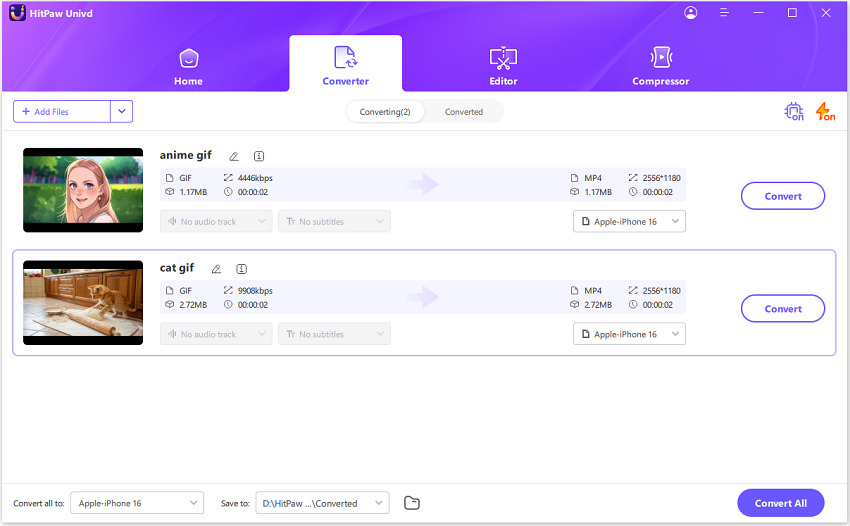Viewport: 850px width, 526px height.
Task: Convert the anime gif file
Action: pyautogui.click(x=783, y=196)
